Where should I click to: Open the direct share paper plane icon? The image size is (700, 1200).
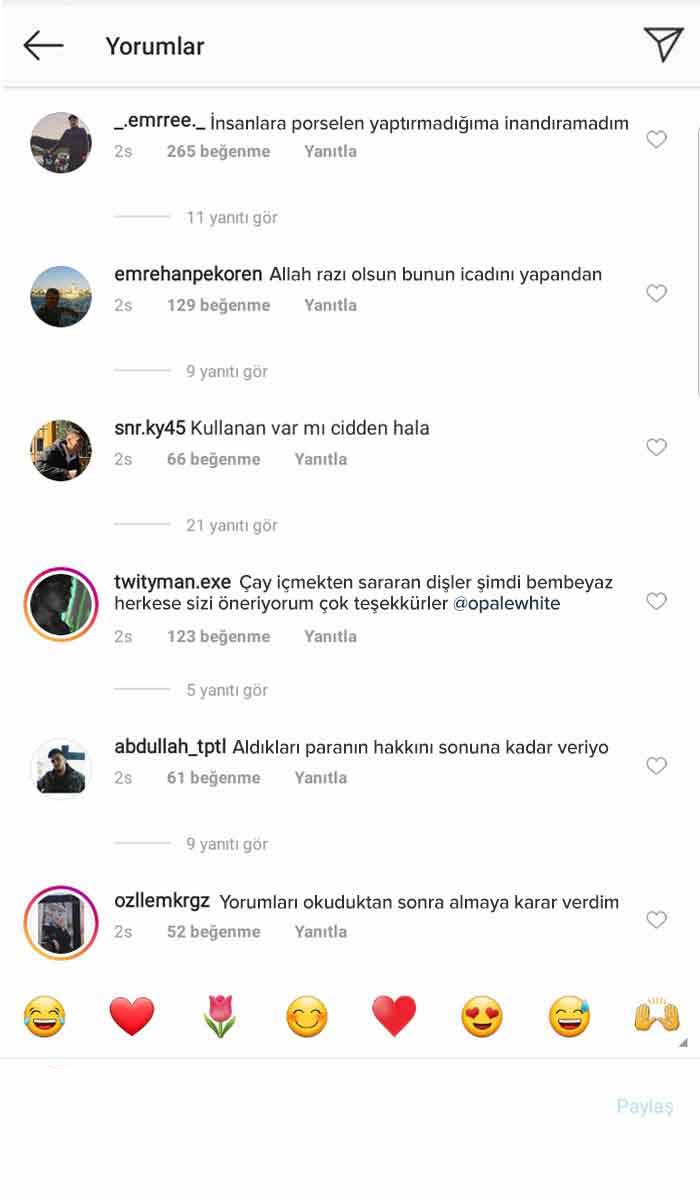(663, 44)
